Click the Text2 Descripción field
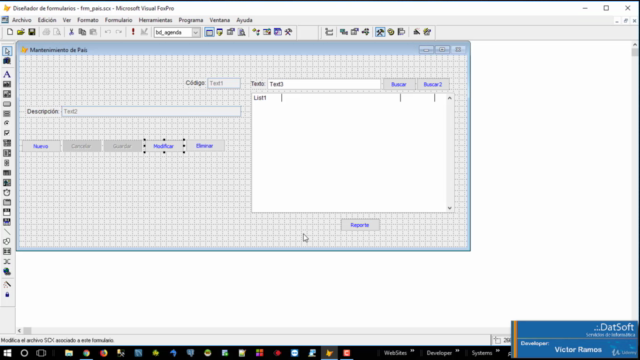Screen dimensions: 640x360 click(x=151, y=111)
